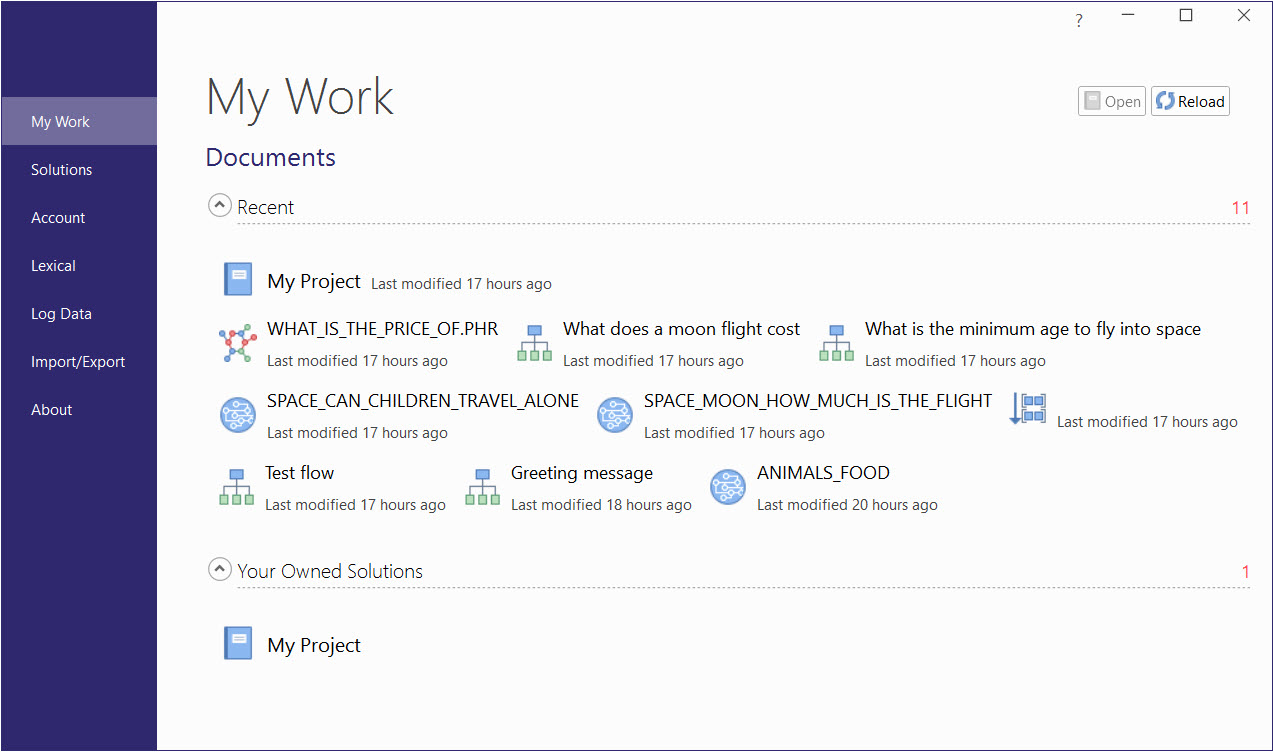Click the ANIMALS_FOOD circular icon

[728, 487]
